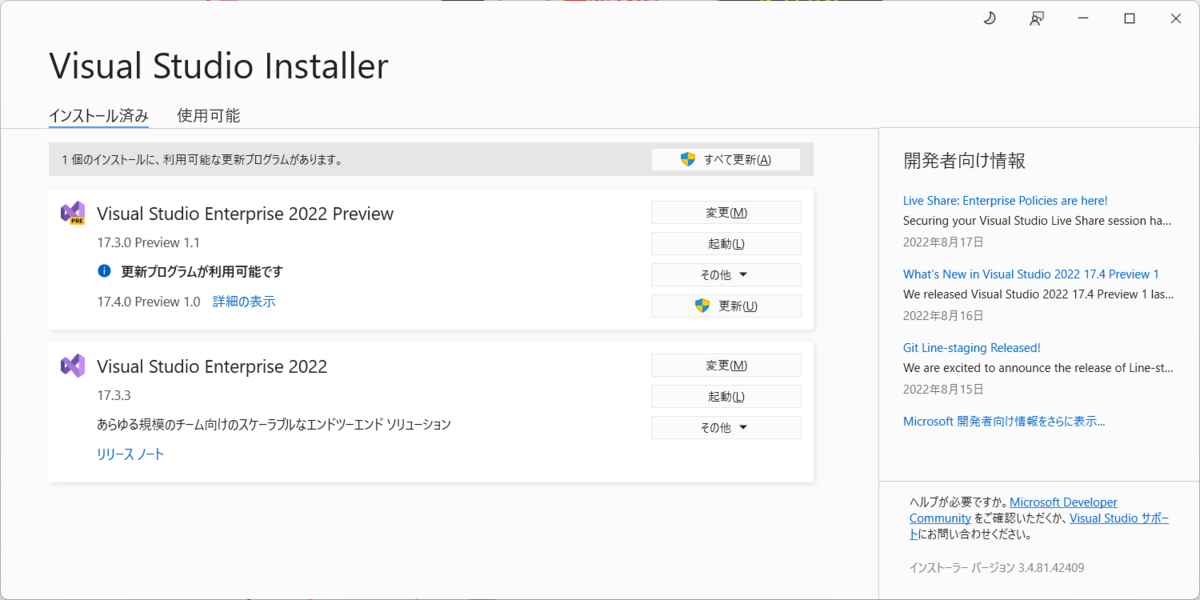Screen dimensions: 1200x600
Task: Click 更新(U) for Enterprise 2022 Preview
Action: [726, 305]
